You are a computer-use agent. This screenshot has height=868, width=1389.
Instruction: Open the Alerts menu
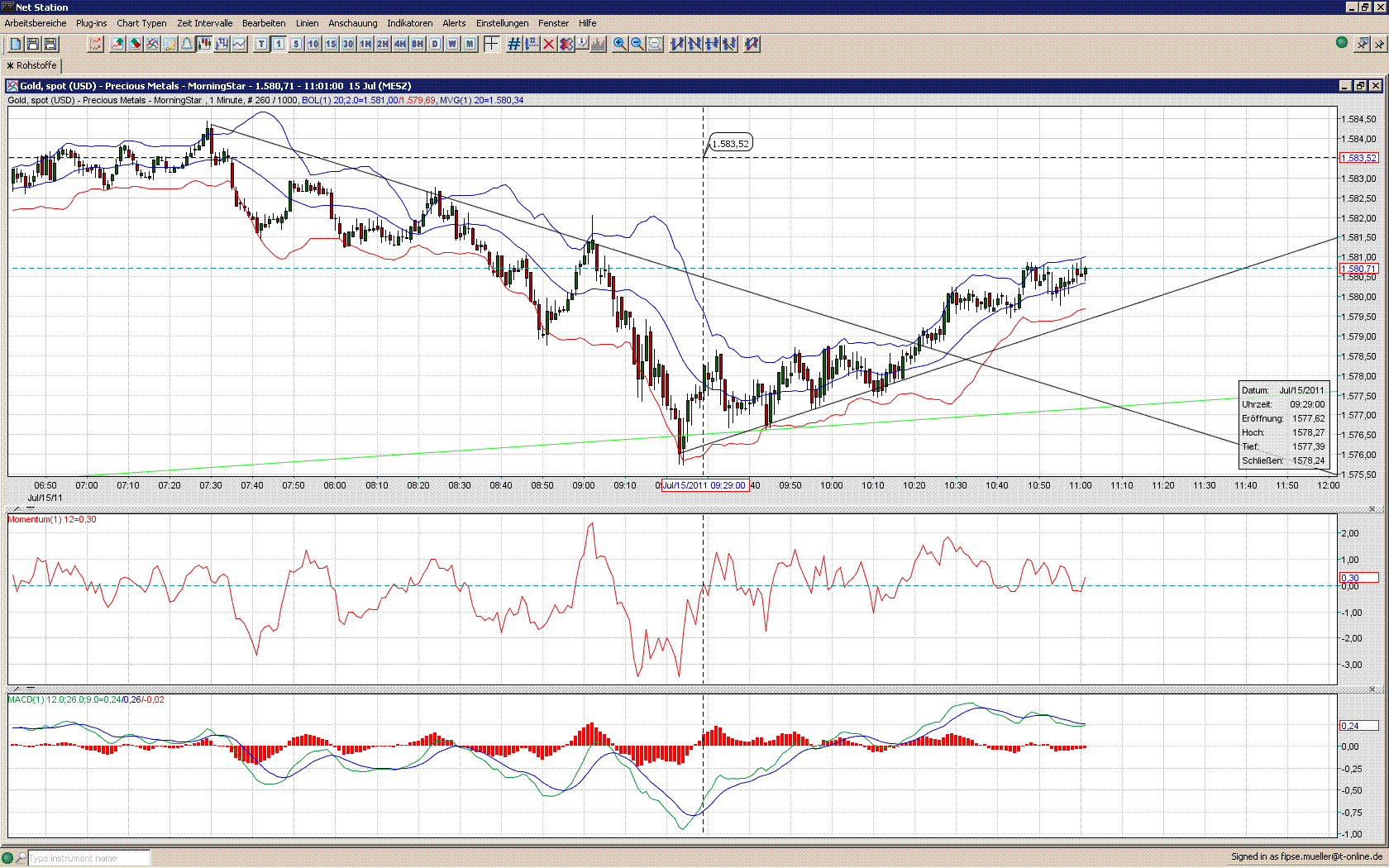[454, 23]
